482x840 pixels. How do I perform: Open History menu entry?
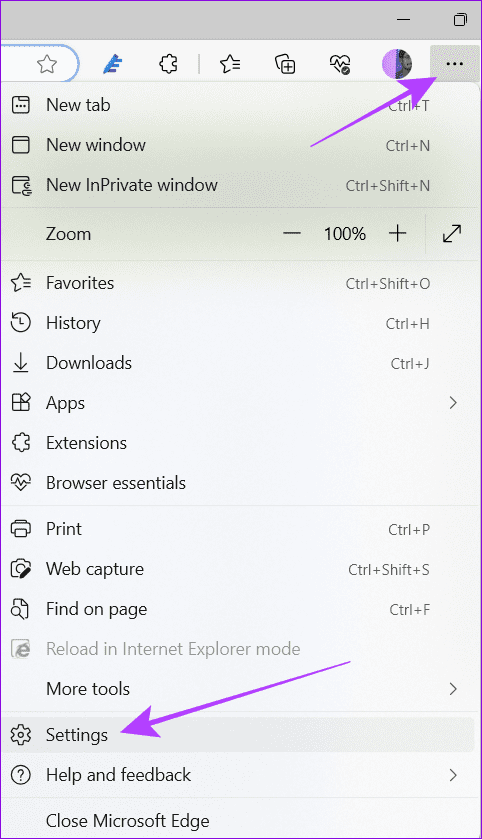click(239, 323)
